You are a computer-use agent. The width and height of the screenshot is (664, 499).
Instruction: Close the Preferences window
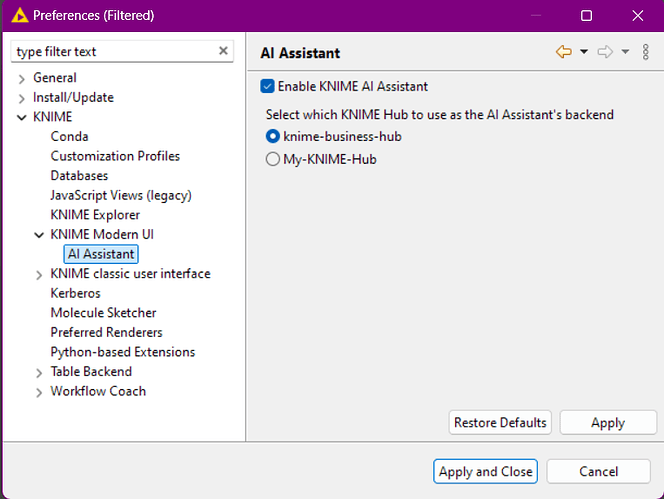638,16
